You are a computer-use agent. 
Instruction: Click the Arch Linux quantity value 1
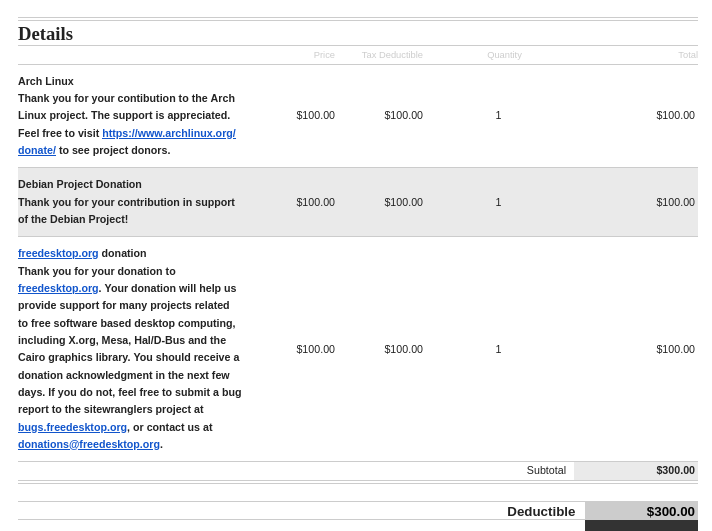pos(498,115)
